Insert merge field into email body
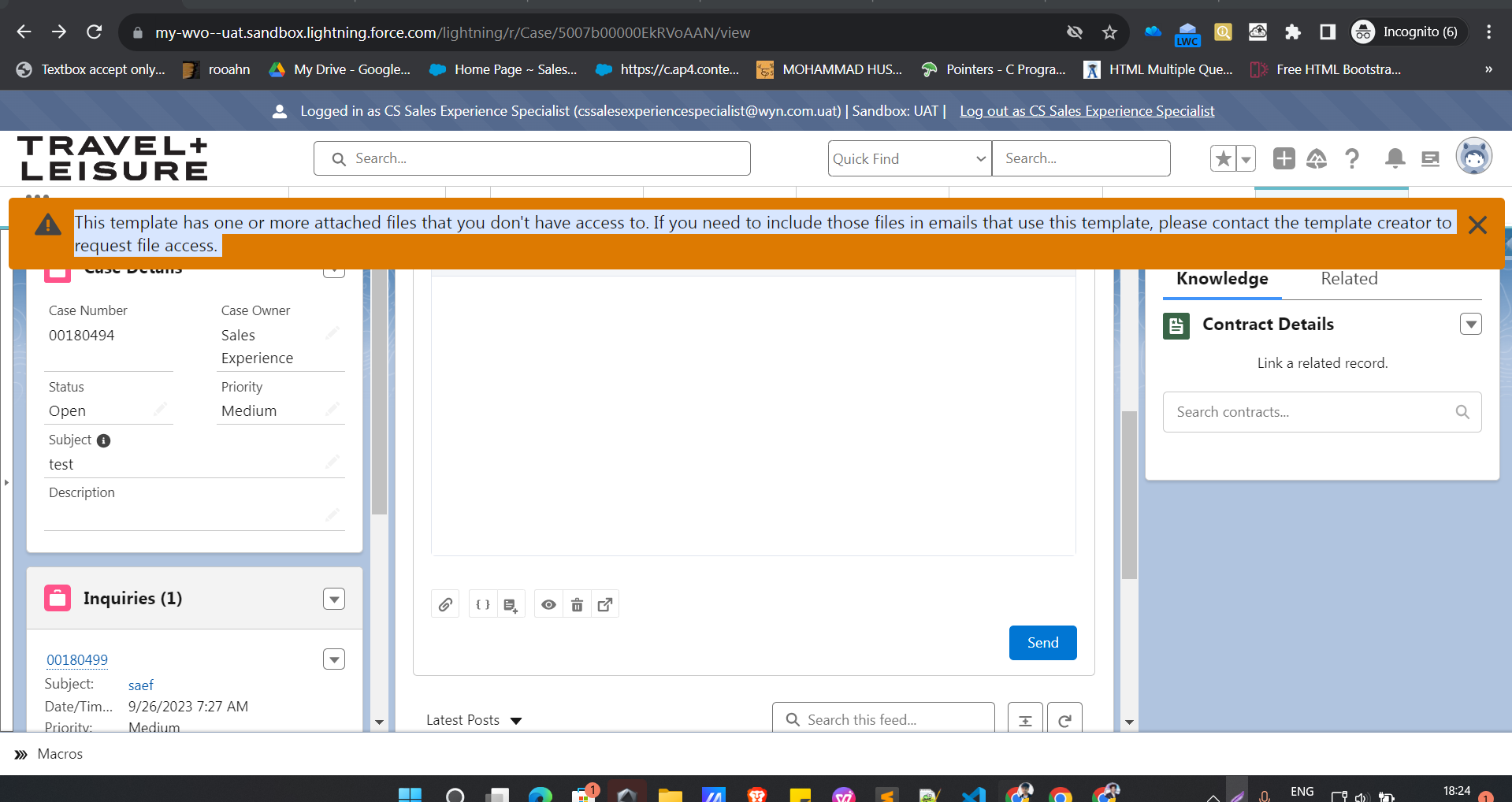 482,603
